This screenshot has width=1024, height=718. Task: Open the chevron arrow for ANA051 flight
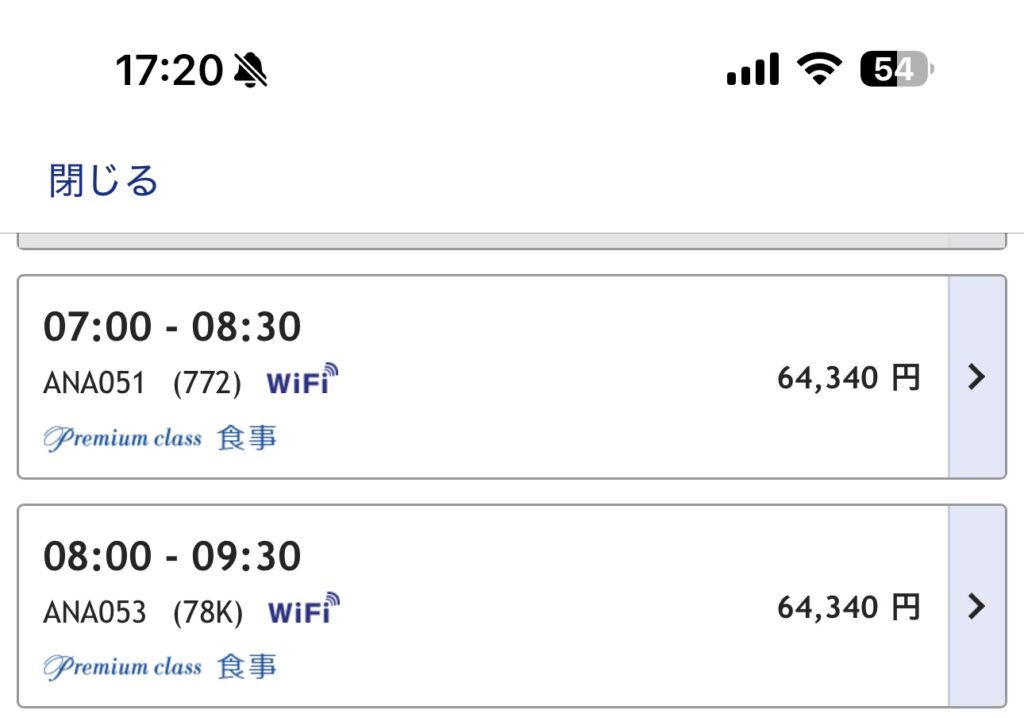[976, 377]
